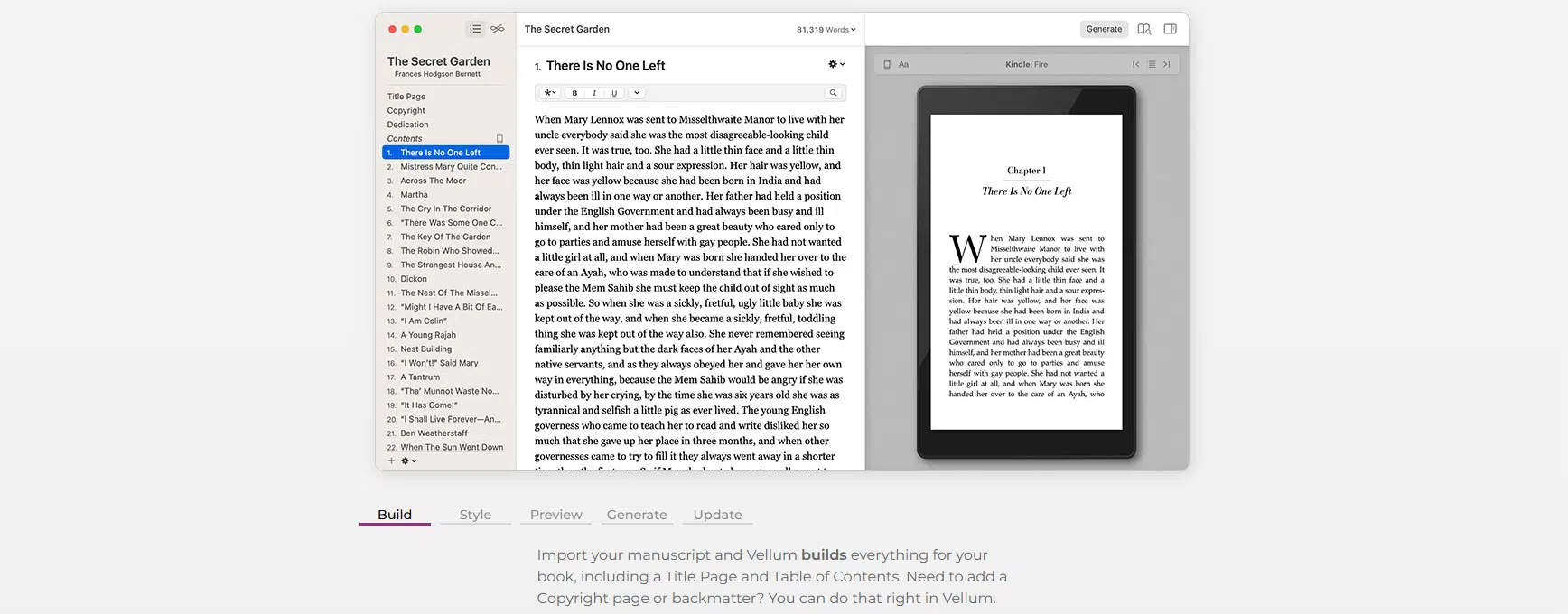Switch to the Update tab

717,515
